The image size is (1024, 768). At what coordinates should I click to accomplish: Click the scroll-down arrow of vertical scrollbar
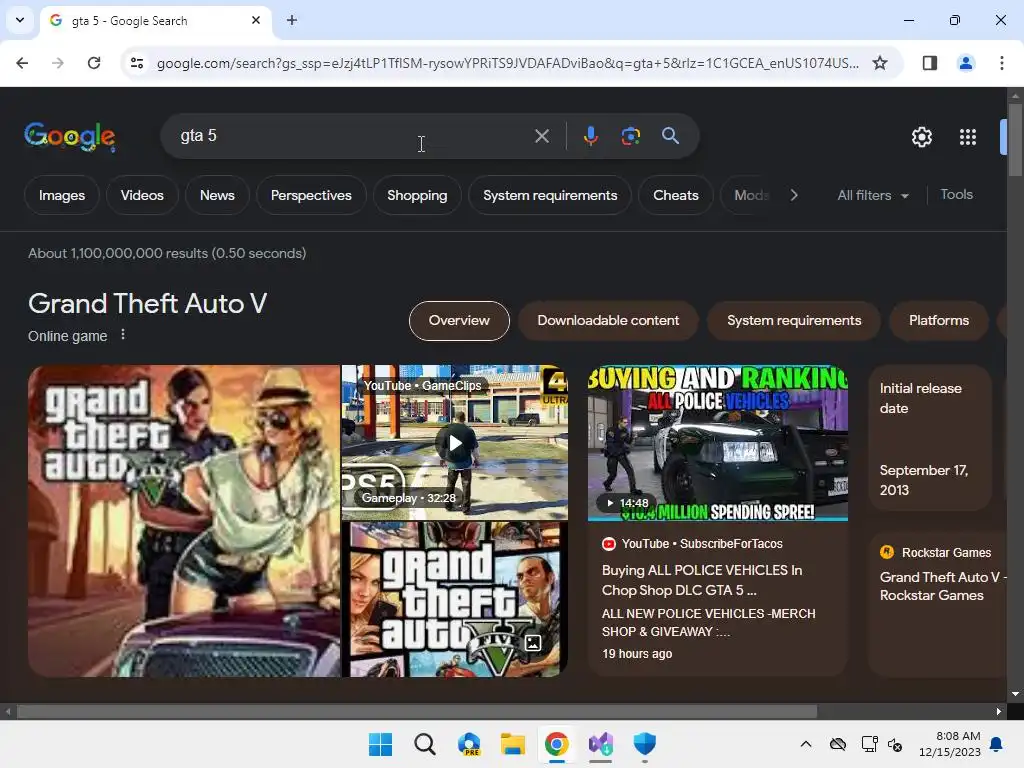[1015, 694]
